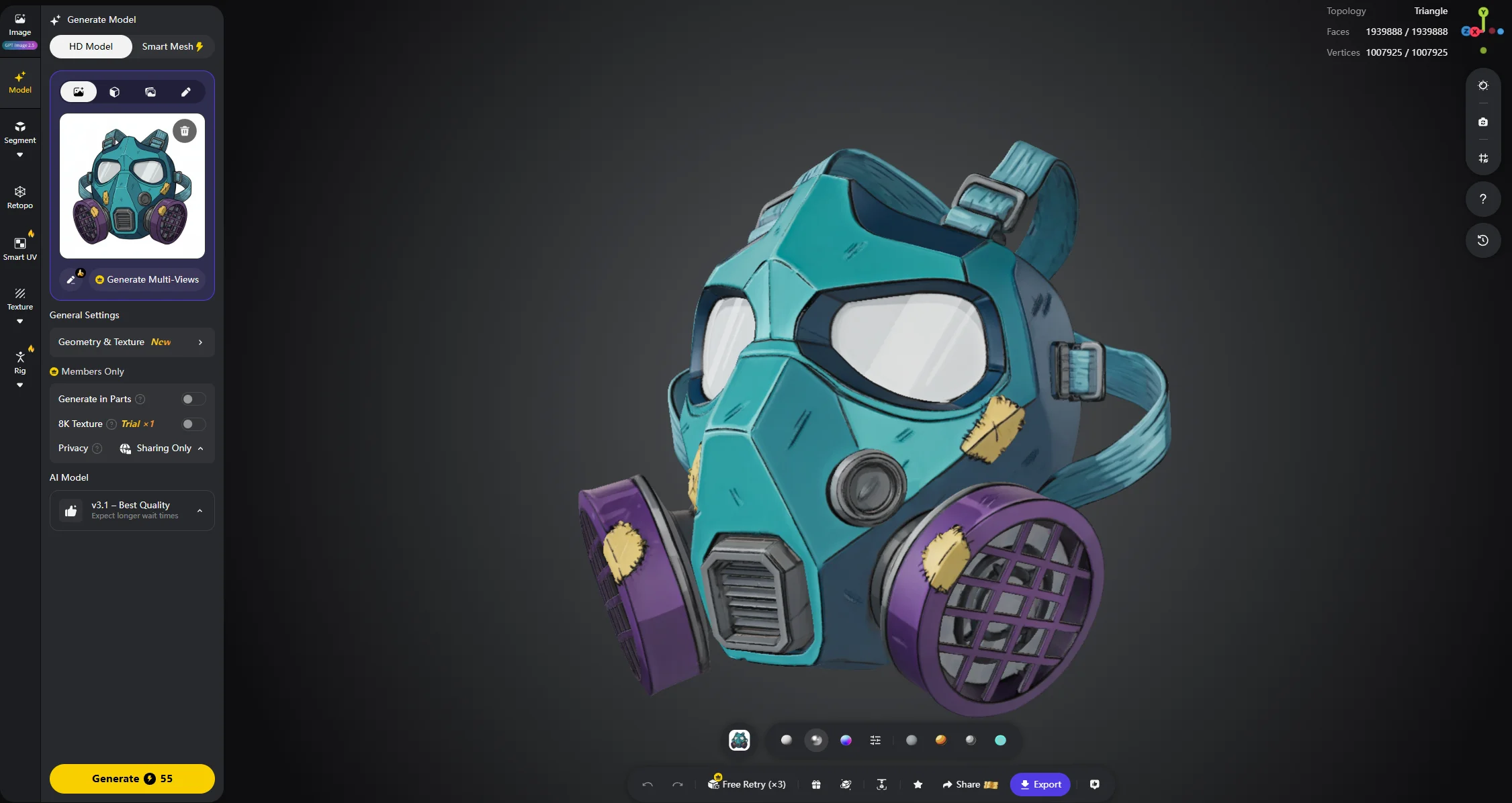Click the image edit brush icon beside Generate Multi-Views

71,279
